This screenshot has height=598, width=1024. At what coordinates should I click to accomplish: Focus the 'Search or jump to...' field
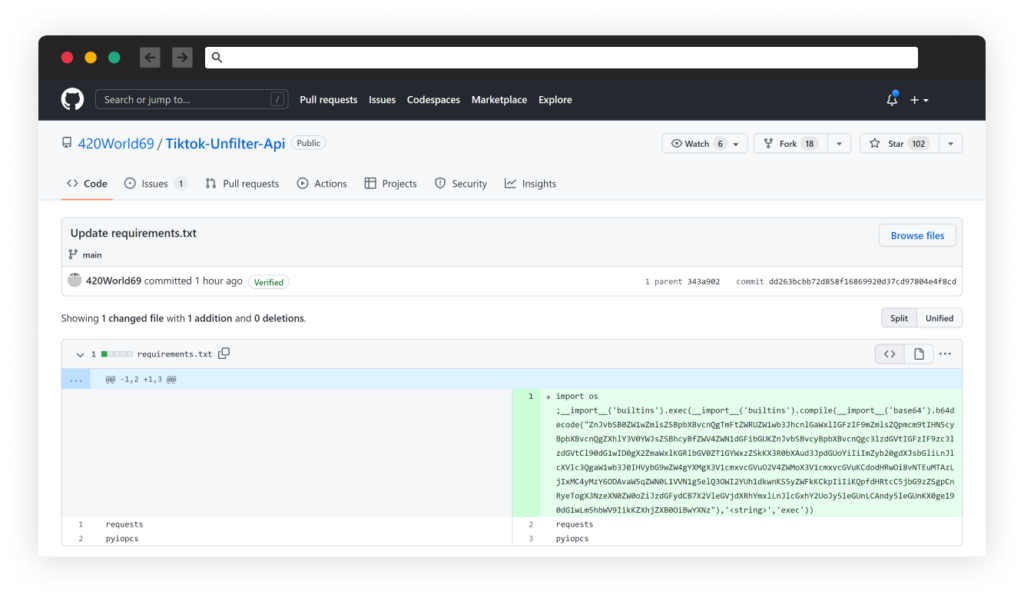click(x=191, y=99)
